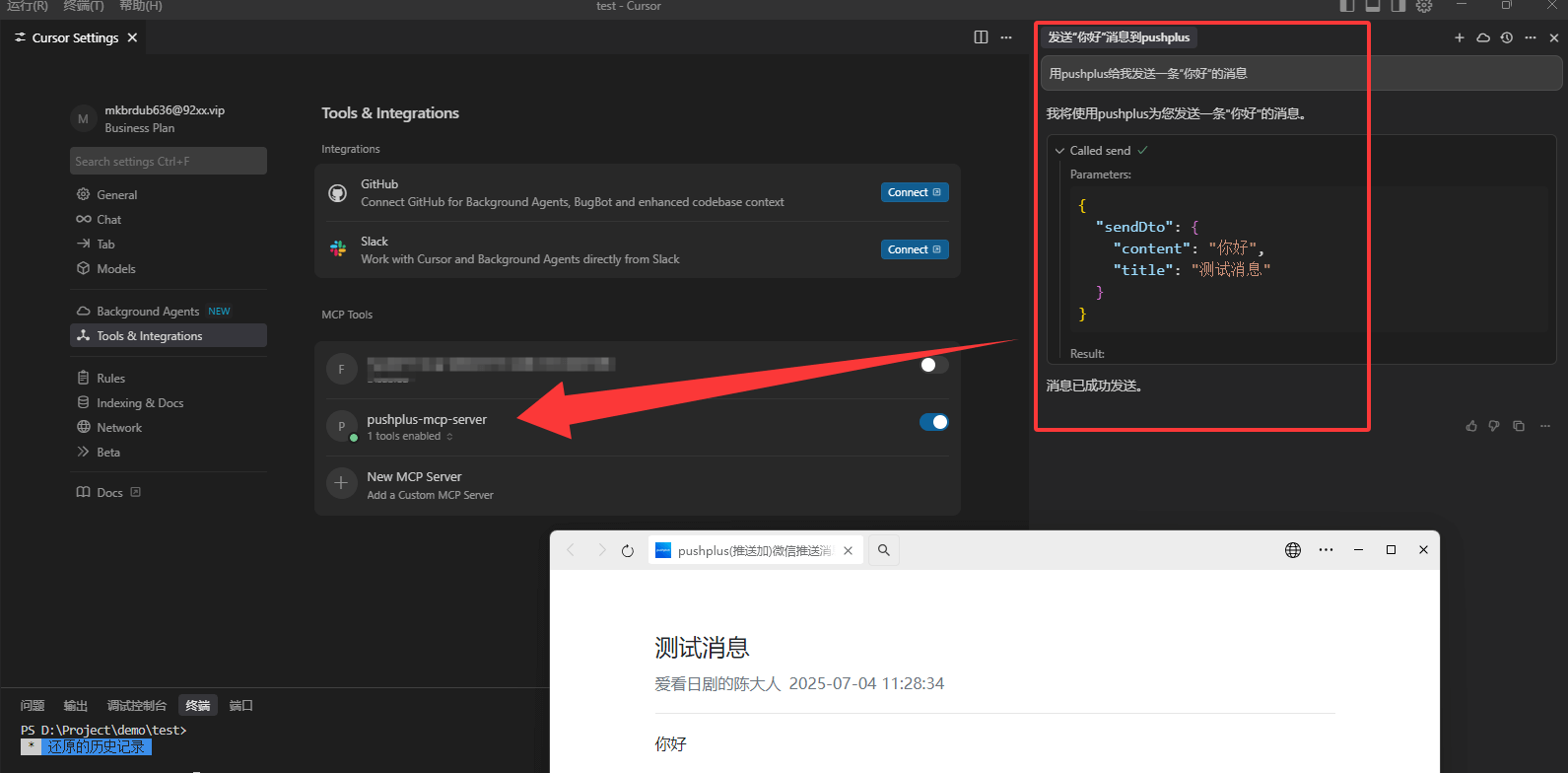This screenshot has width=1568, height=773.
Task: Copy the chat response
Action: point(1519,426)
